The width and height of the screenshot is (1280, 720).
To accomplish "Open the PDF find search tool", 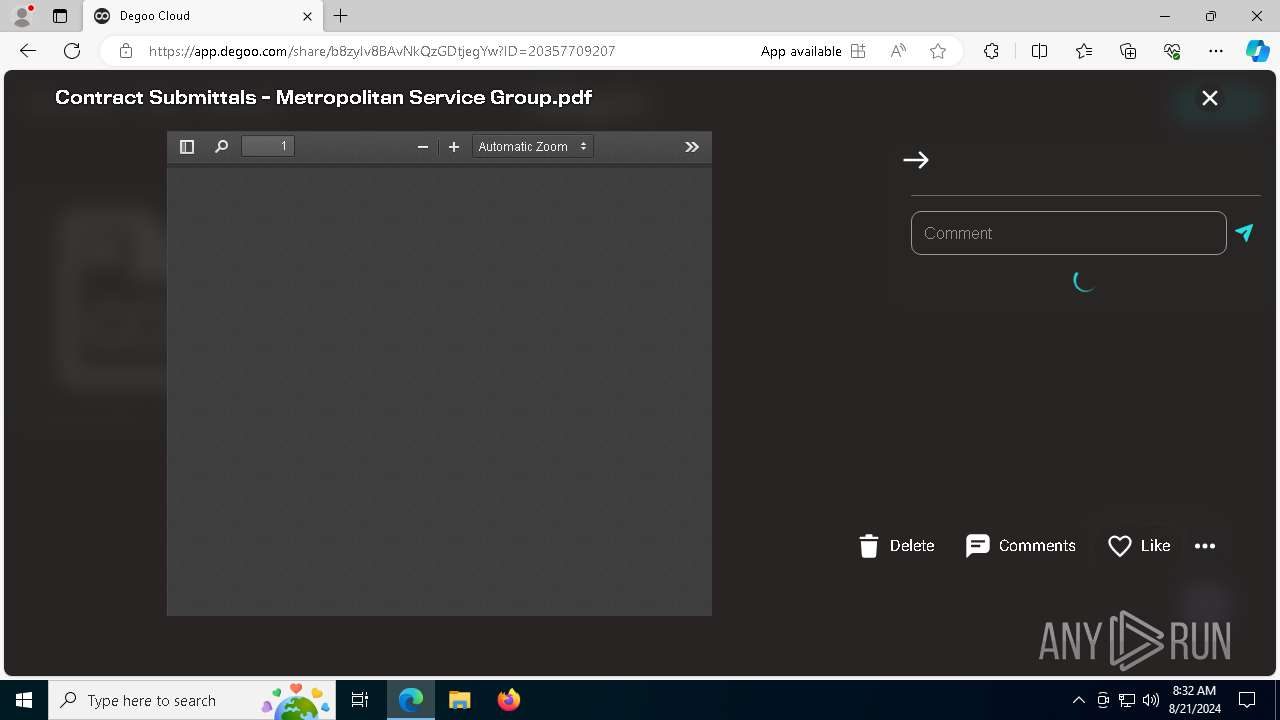I will click(221, 147).
